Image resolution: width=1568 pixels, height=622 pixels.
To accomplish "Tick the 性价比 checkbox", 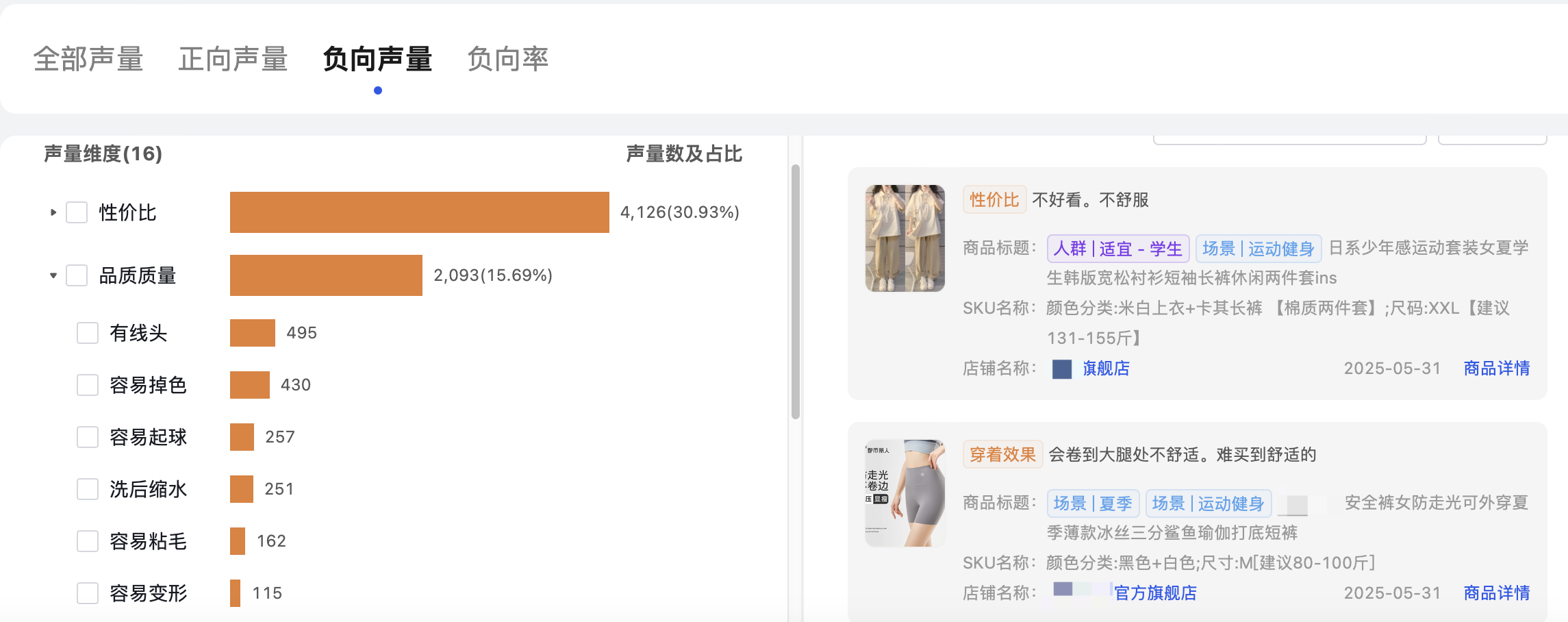I will click(77, 212).
